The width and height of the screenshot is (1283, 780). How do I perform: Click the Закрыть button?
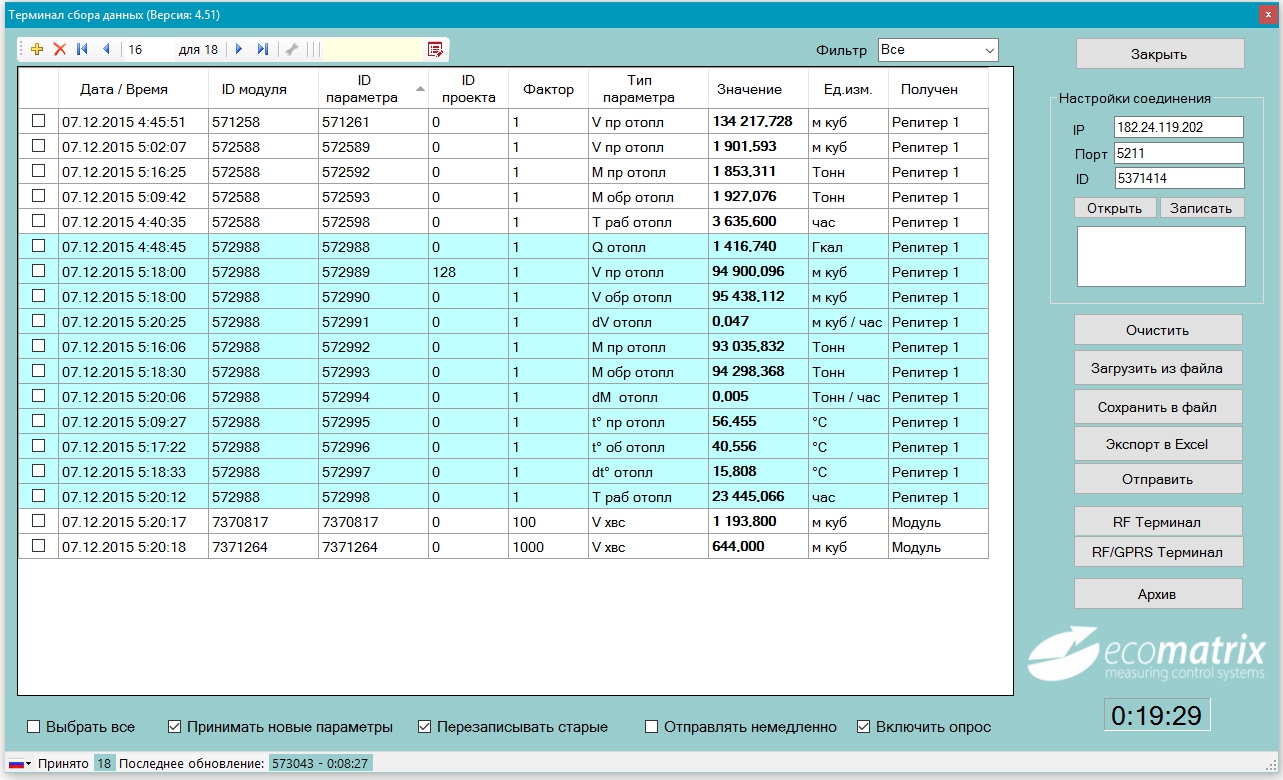[x=1160, y=54]
